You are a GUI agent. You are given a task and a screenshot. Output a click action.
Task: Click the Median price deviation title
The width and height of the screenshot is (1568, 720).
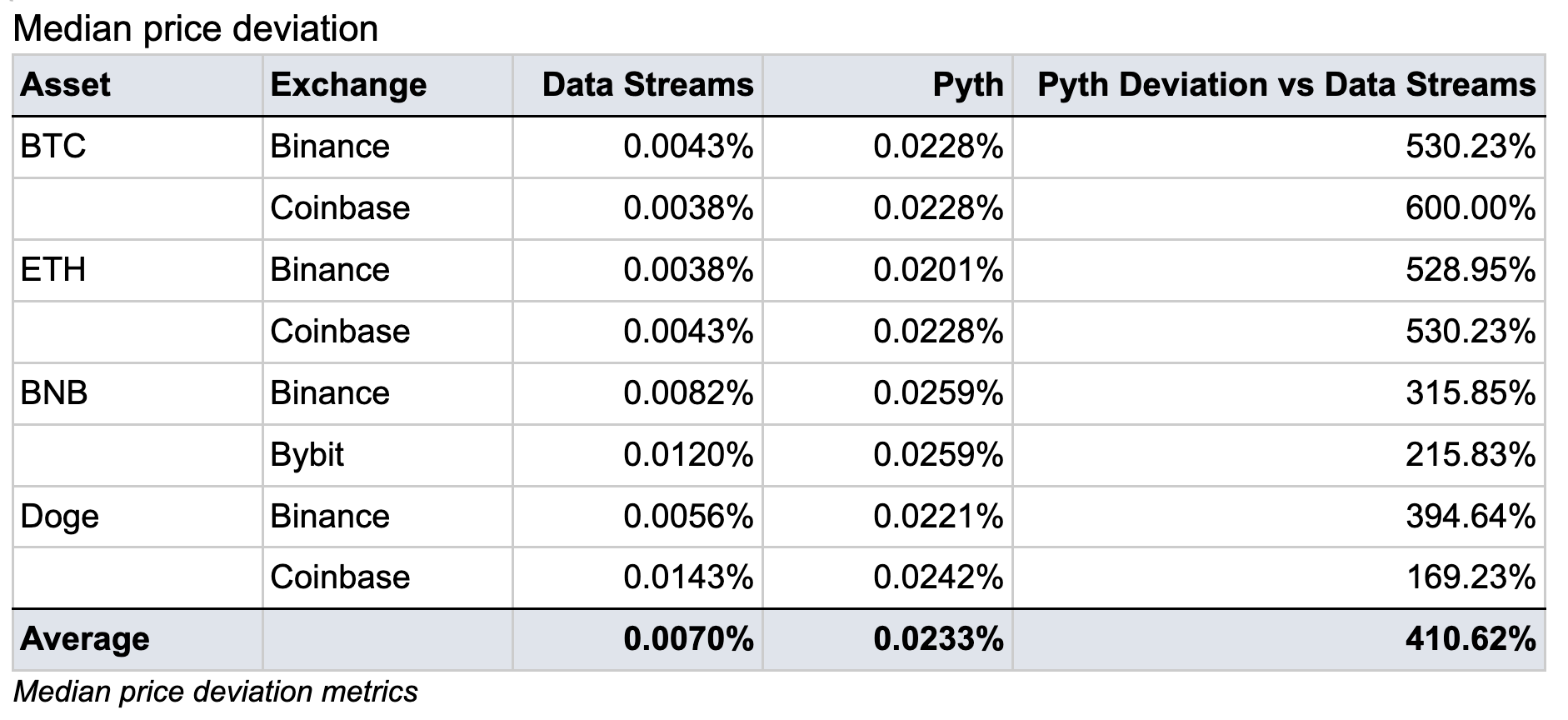point(196,29)
